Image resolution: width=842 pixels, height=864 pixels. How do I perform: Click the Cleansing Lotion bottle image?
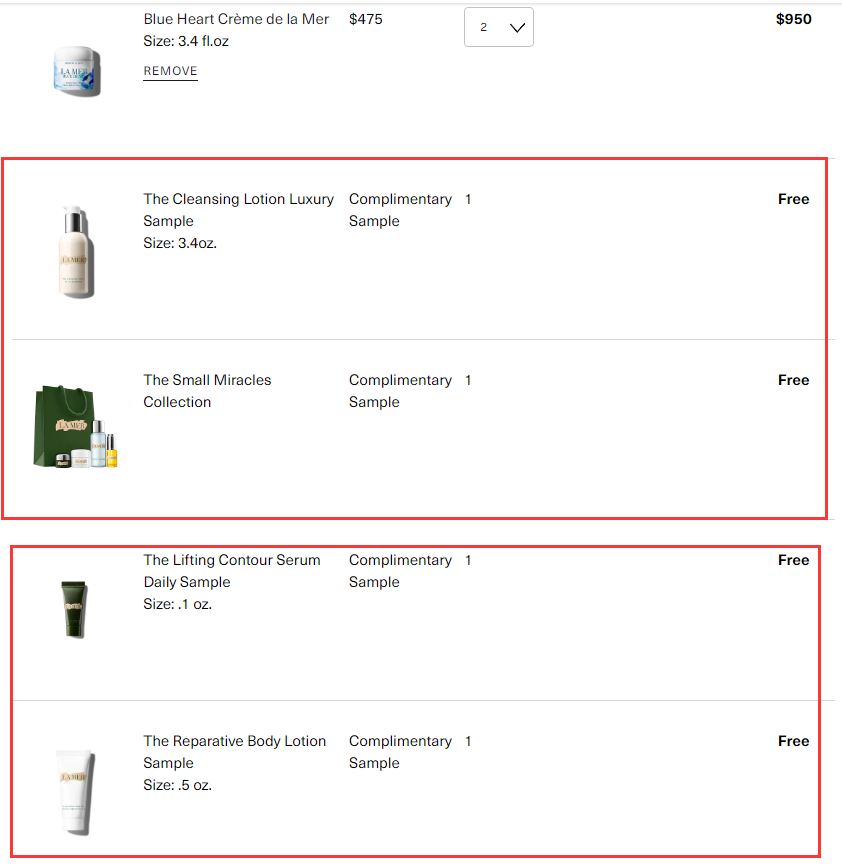click(x=76, y=250)
